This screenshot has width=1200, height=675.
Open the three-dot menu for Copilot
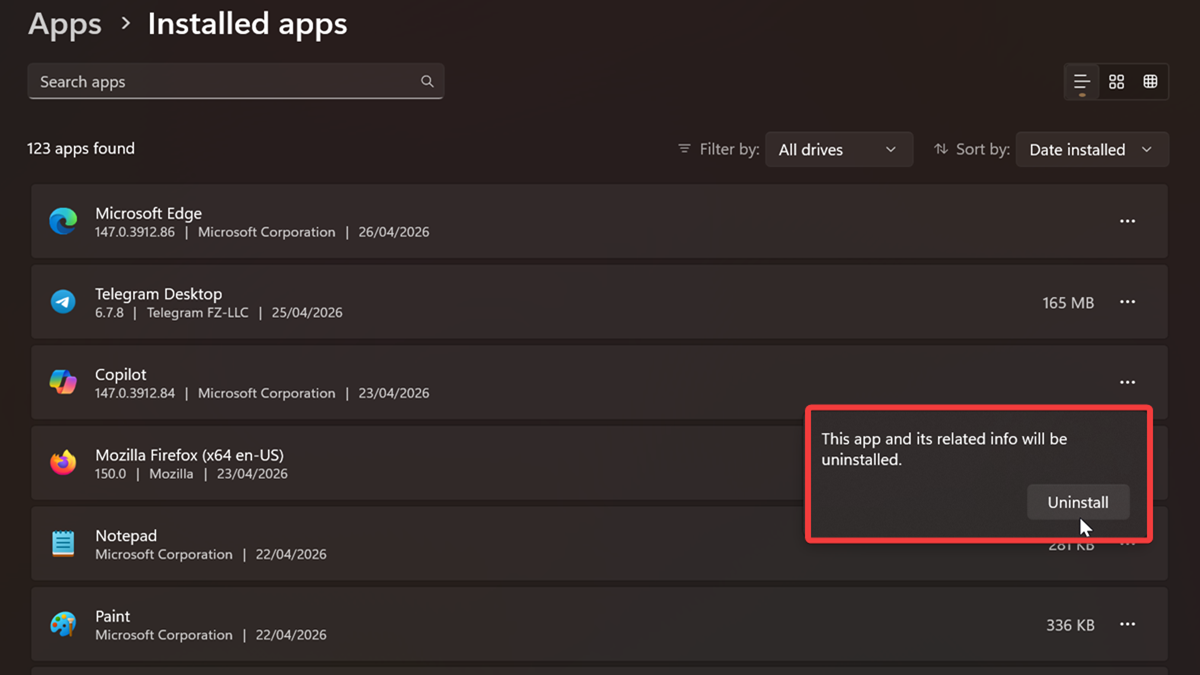coord(1127,382)
